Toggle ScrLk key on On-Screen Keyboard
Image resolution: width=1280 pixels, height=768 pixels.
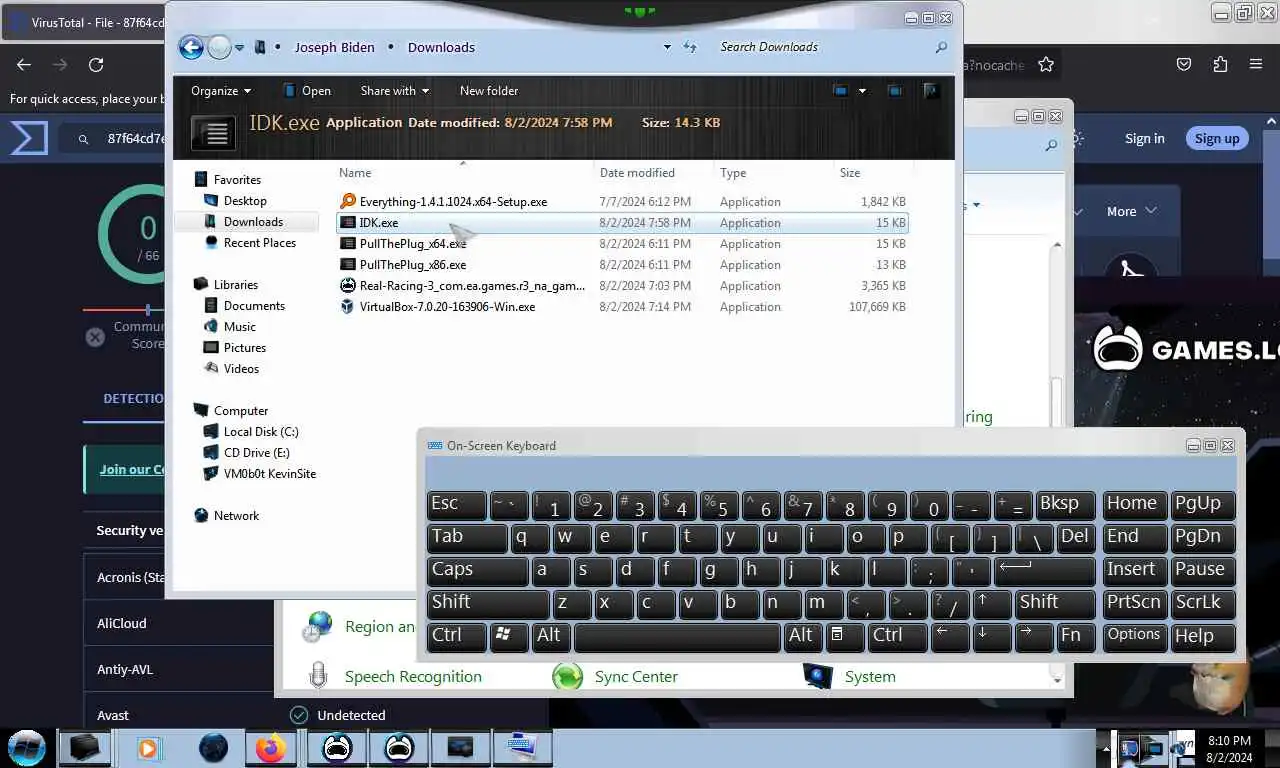[1203, 604]
